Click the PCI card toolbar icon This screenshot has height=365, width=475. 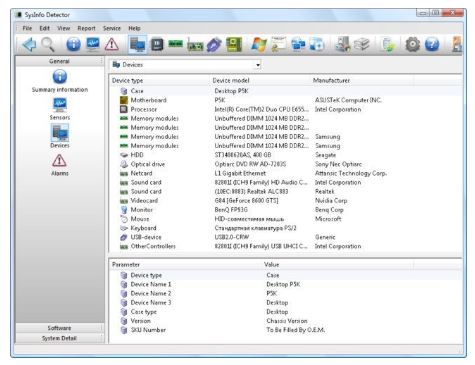click(195, 45)
